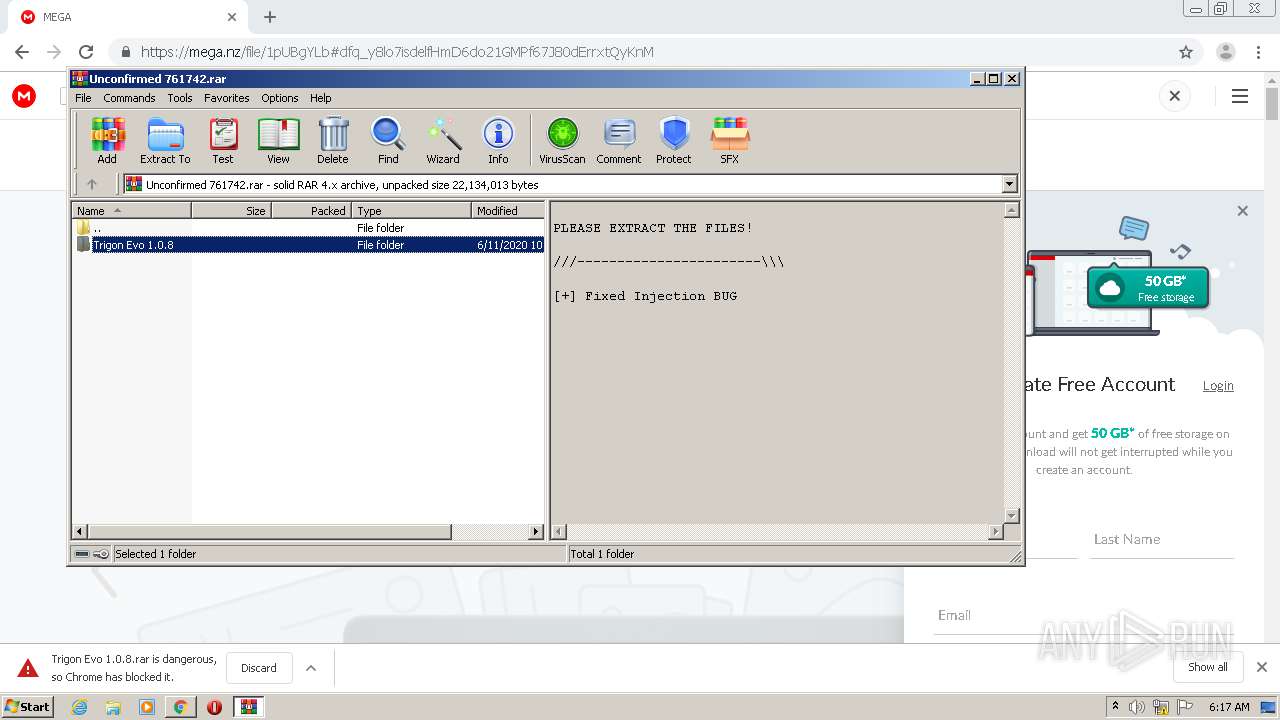The image size is (1280, 720).
Task: Open Chrome three-dot menu
Action: (x=1258, y=52)
